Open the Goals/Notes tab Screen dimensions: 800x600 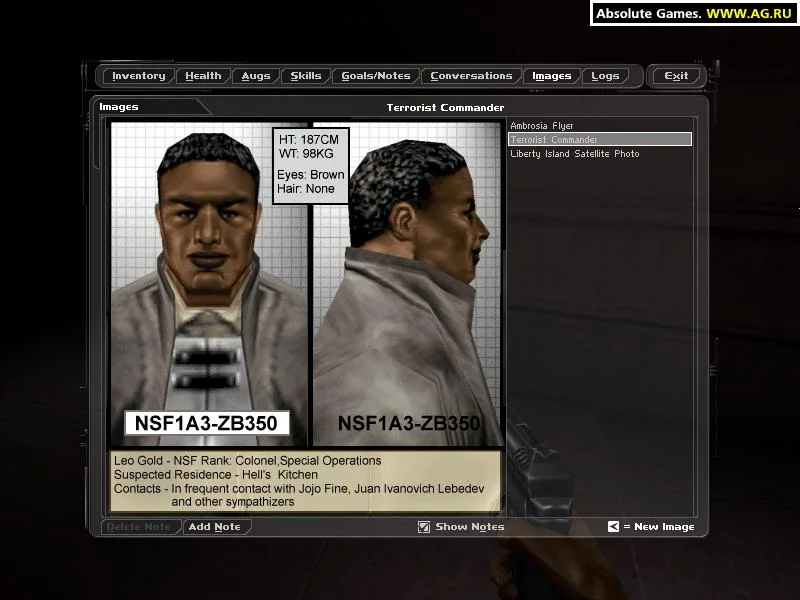(375, 75)
